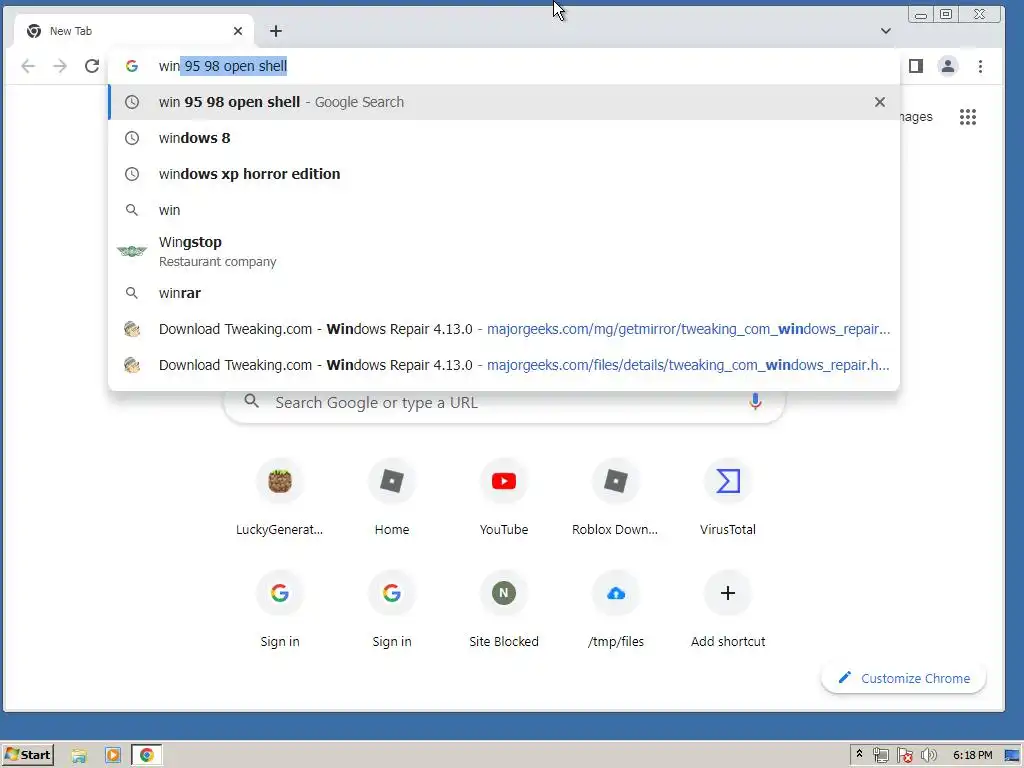This screenshot has width=1024, height=768.
Task: Click the Google icon in address bar
Action: (x=132, y=66)
